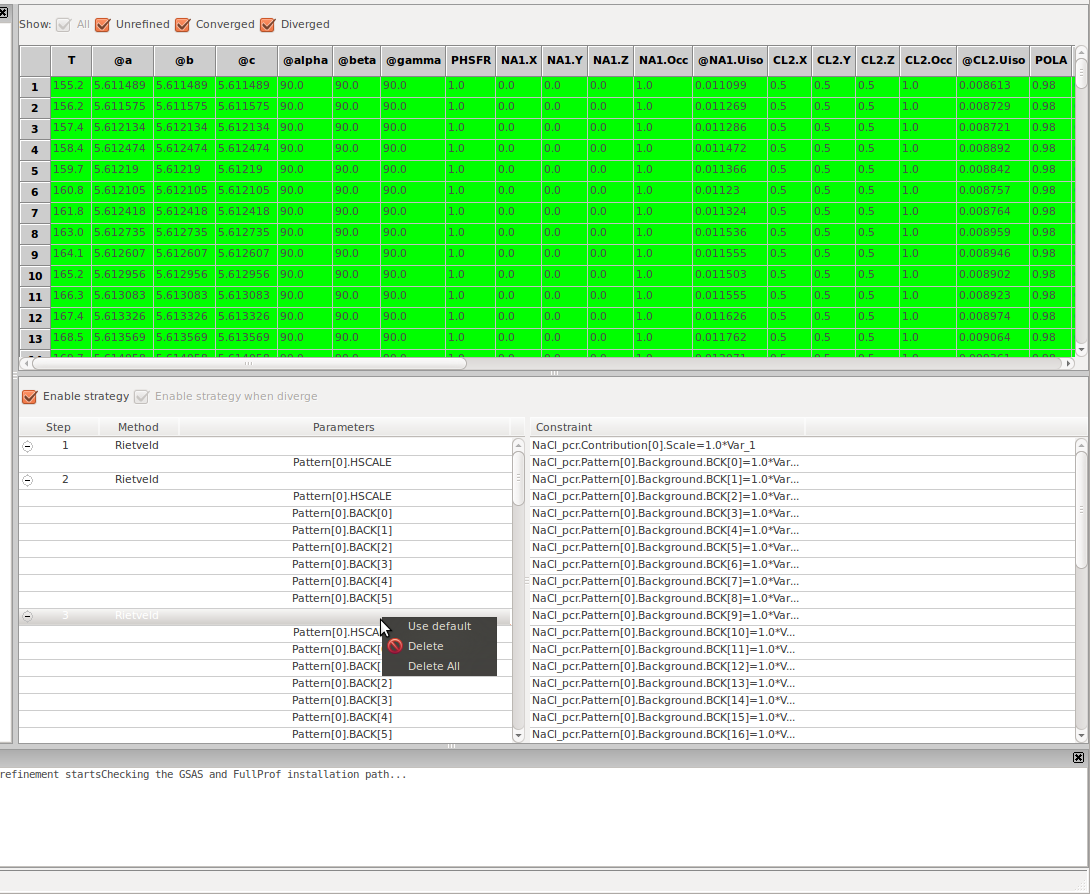This screenshot has height=894, width=1090.
Task: Click the results table horizontal scrollbar
Action: 249,363
